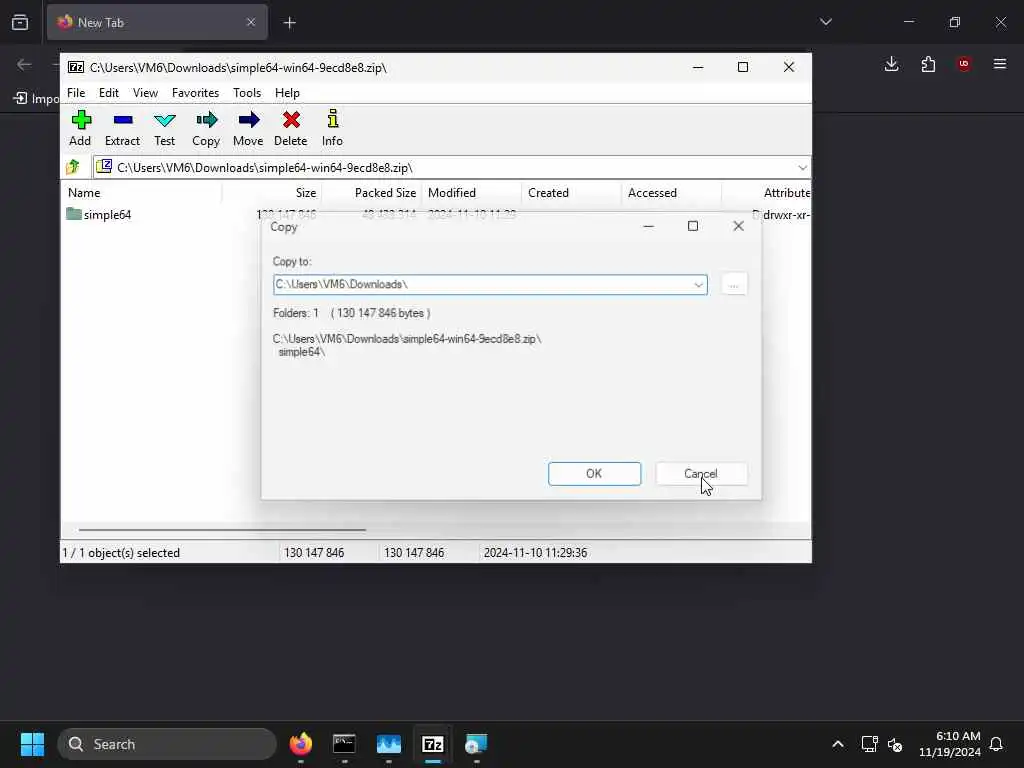Maximize the Copy dialog
The image size is (1024, 768).
pos(693,226)
